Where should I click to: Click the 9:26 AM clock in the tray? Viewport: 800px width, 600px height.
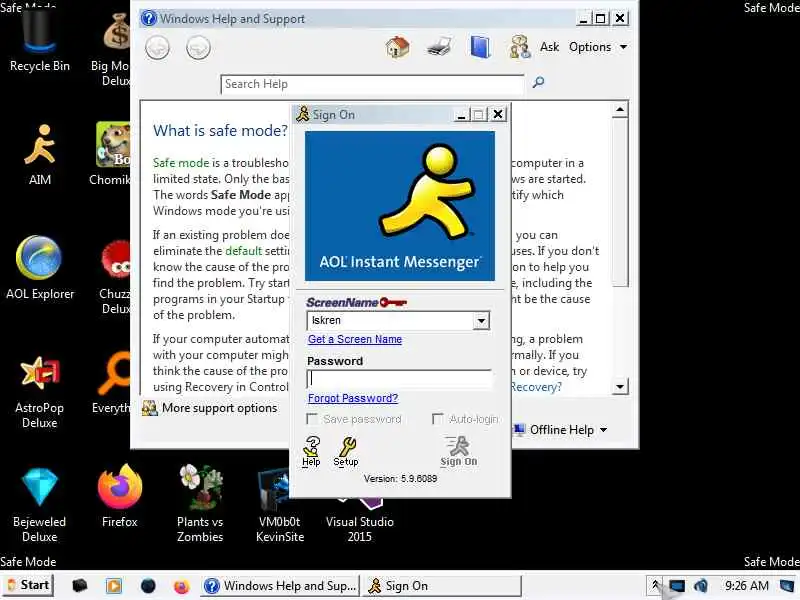[x=746, y=586]
